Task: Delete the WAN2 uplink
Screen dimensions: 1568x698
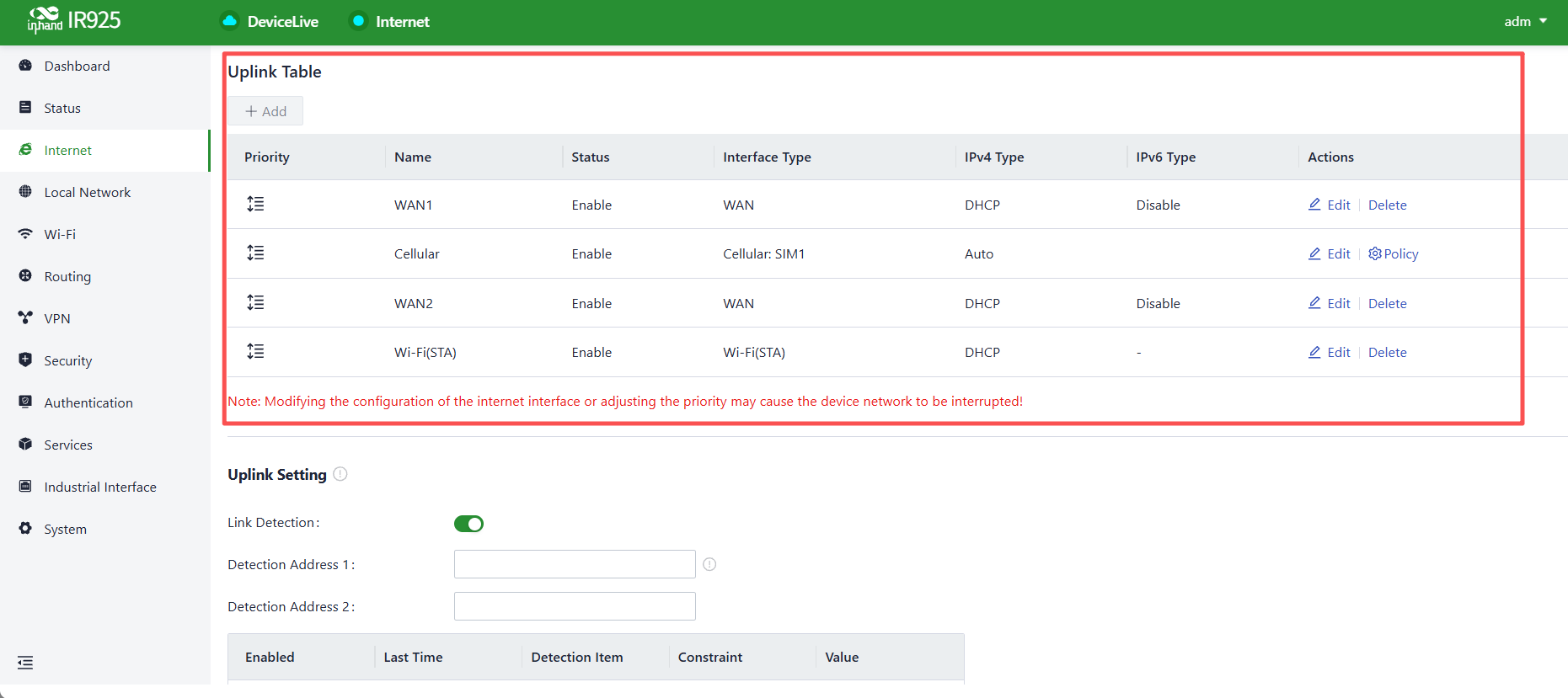Action: (1387, 303)
